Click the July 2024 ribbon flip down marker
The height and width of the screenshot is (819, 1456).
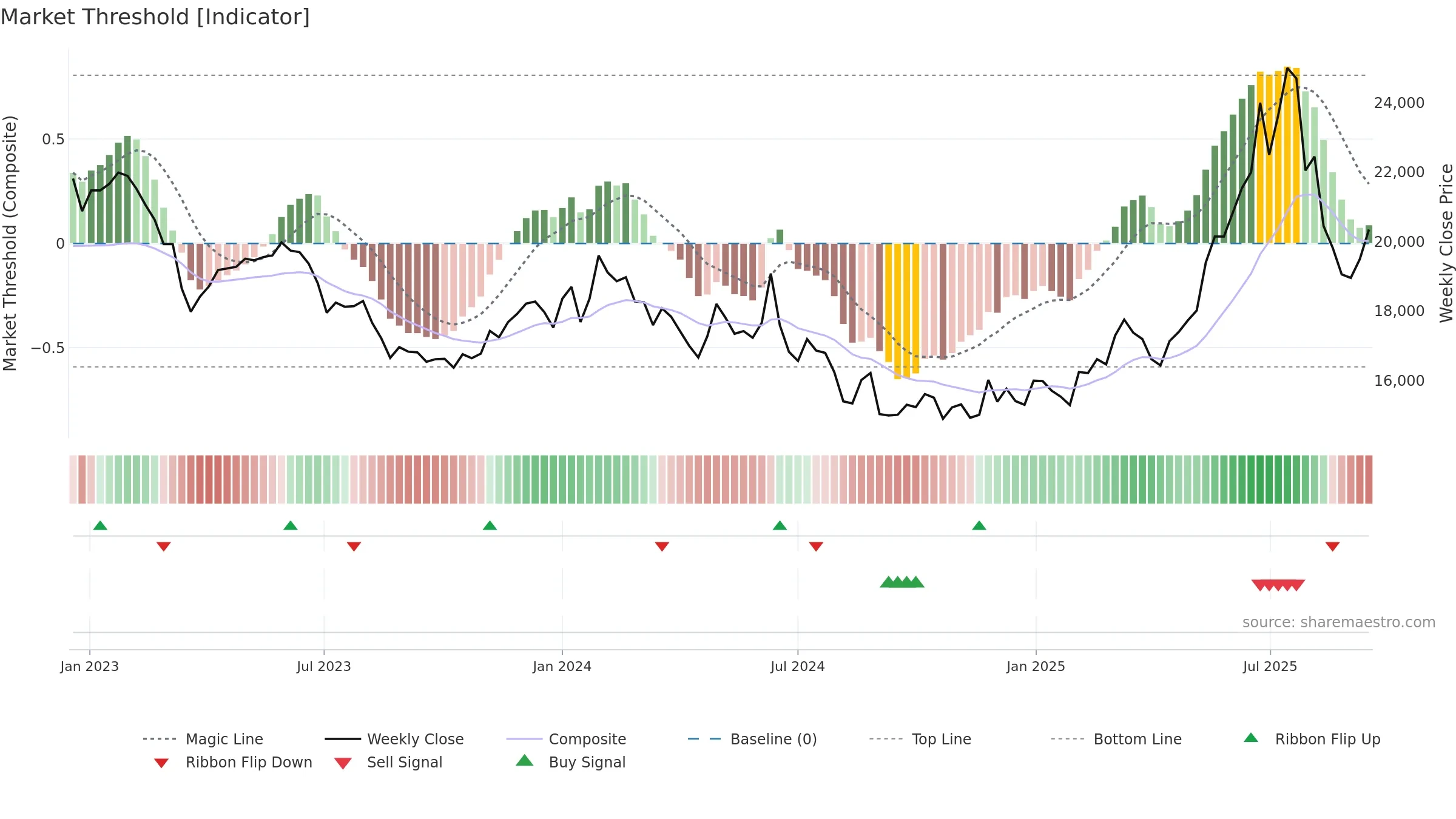(x=816, y=546)
